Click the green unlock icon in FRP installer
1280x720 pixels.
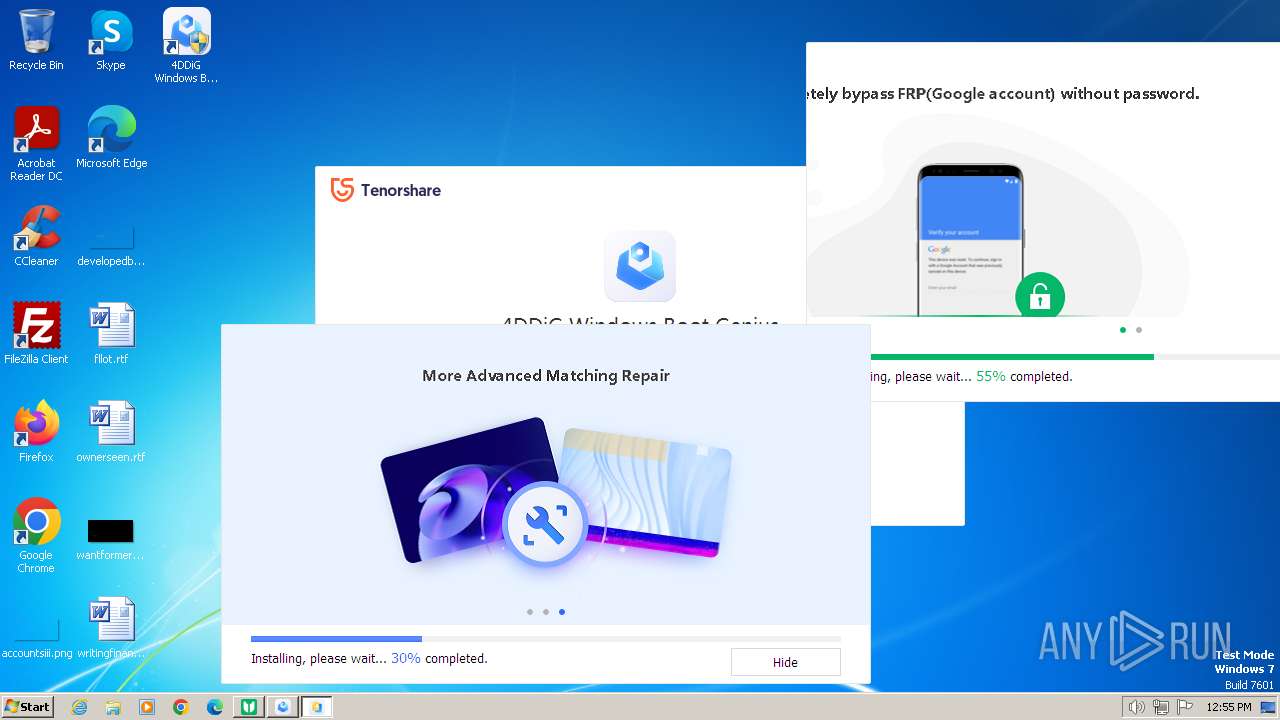coord(1040,296)
